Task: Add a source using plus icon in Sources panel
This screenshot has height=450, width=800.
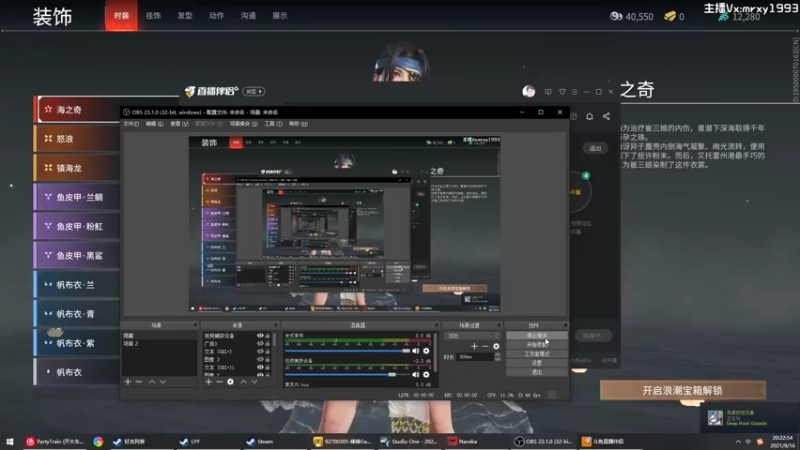Action: tap(208, 382)
